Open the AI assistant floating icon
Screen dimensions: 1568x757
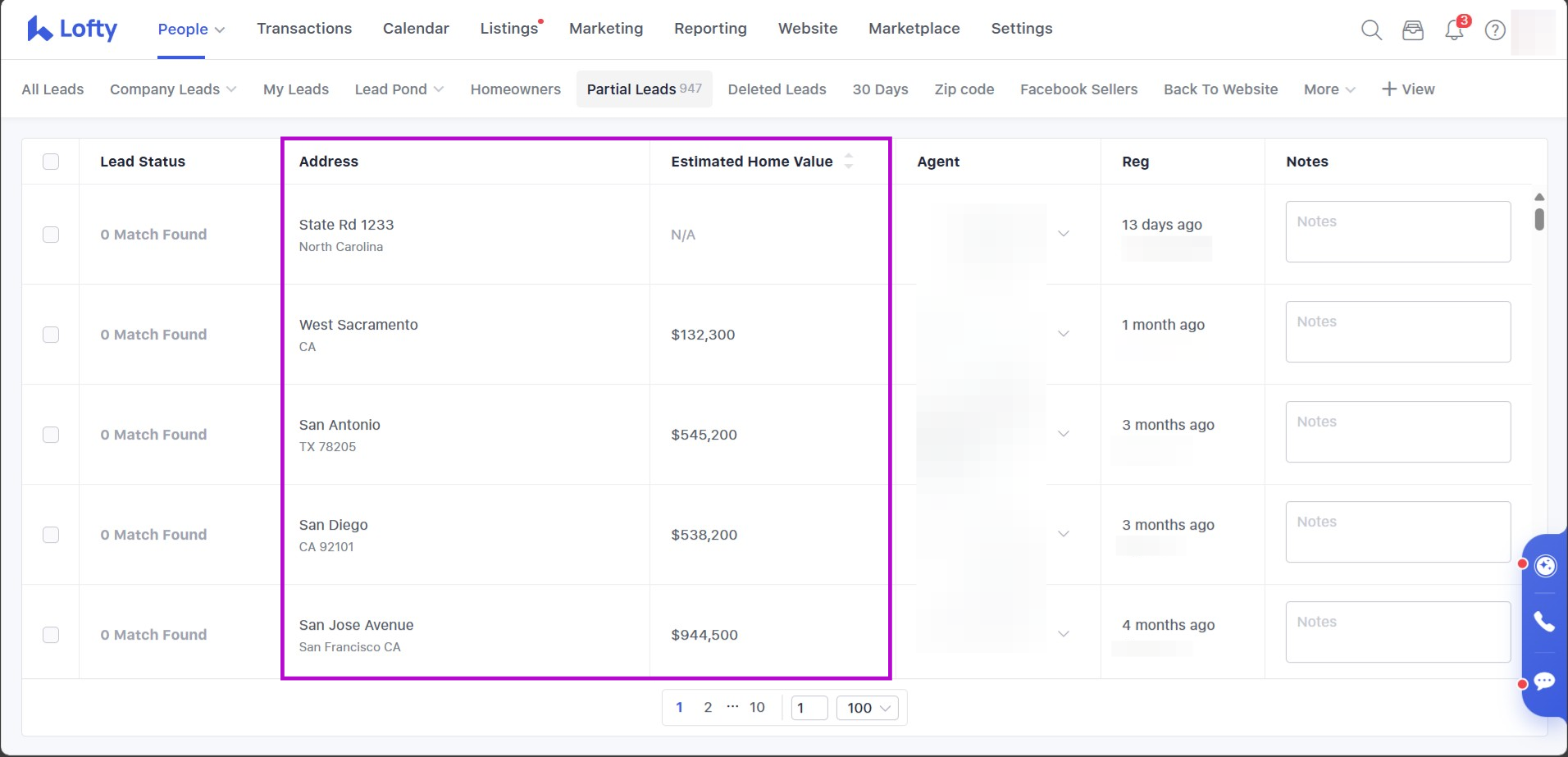1545,566
